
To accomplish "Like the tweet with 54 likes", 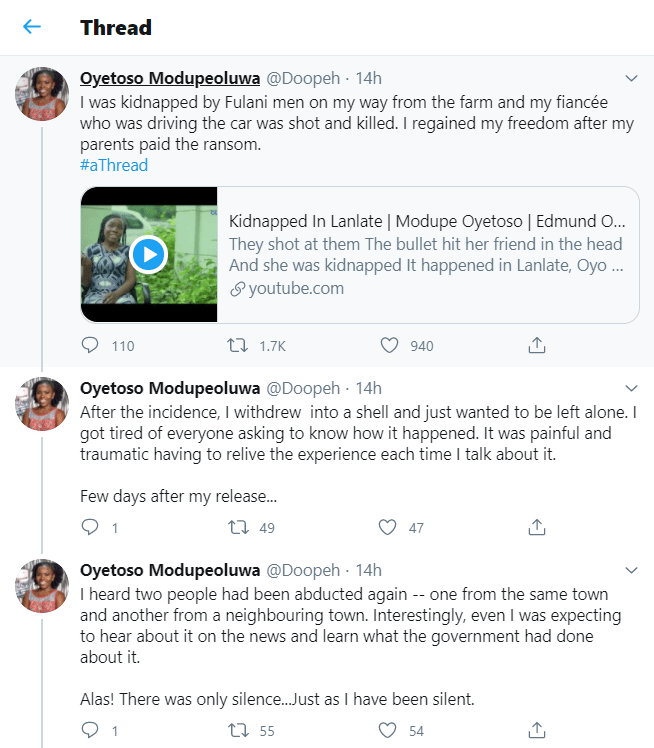I will (390, 731).
